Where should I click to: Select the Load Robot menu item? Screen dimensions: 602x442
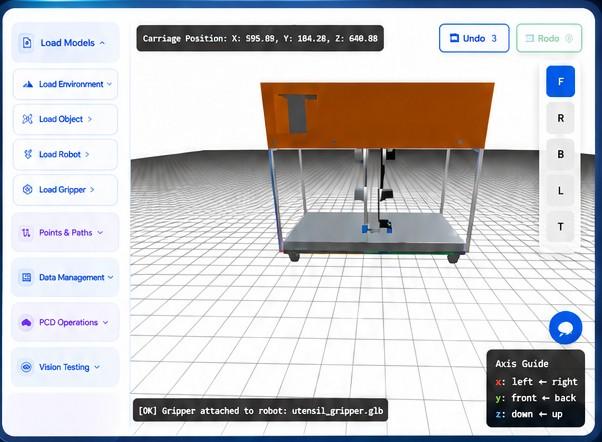66,154
